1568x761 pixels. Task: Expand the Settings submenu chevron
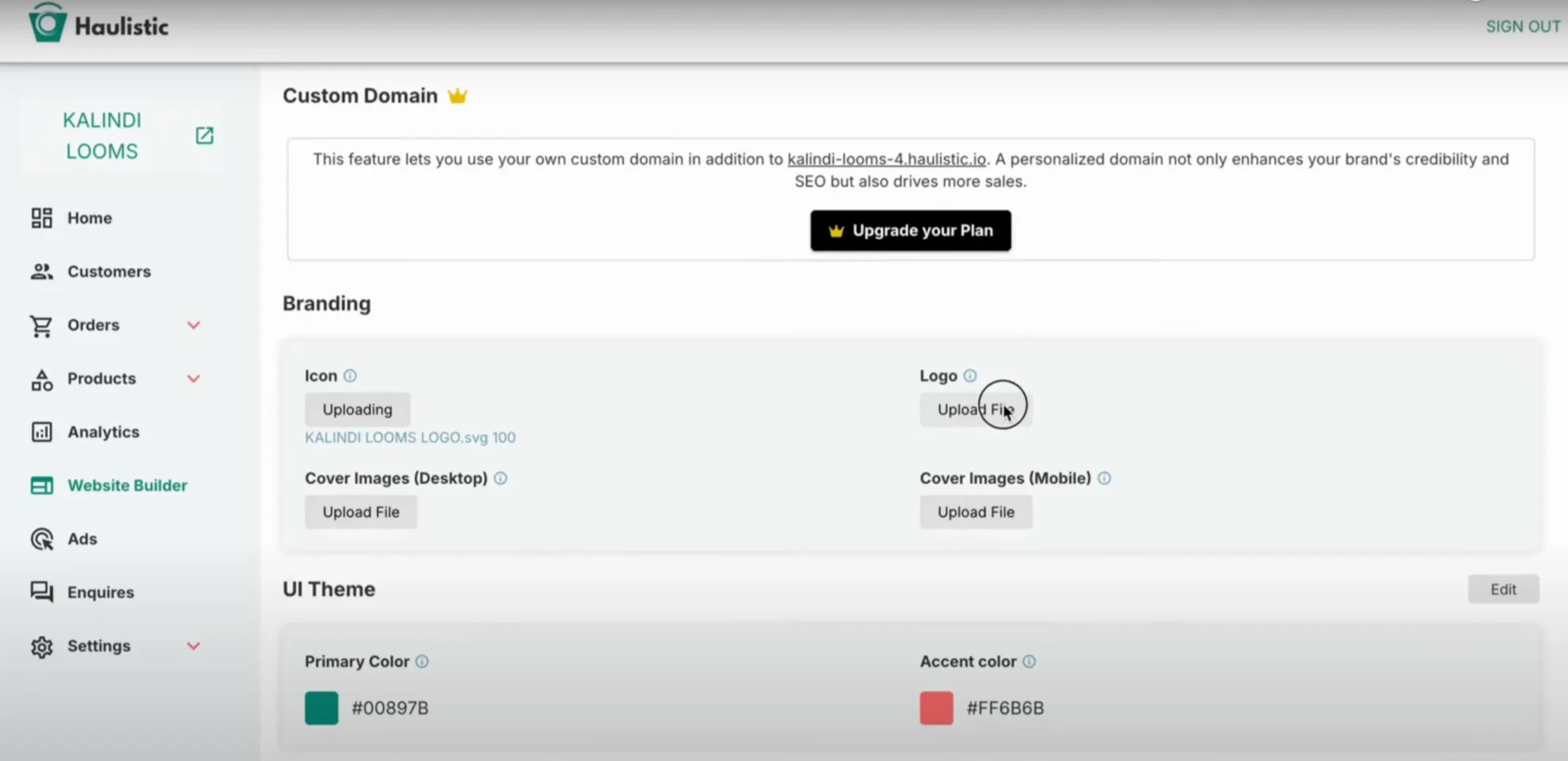point(193,646)
